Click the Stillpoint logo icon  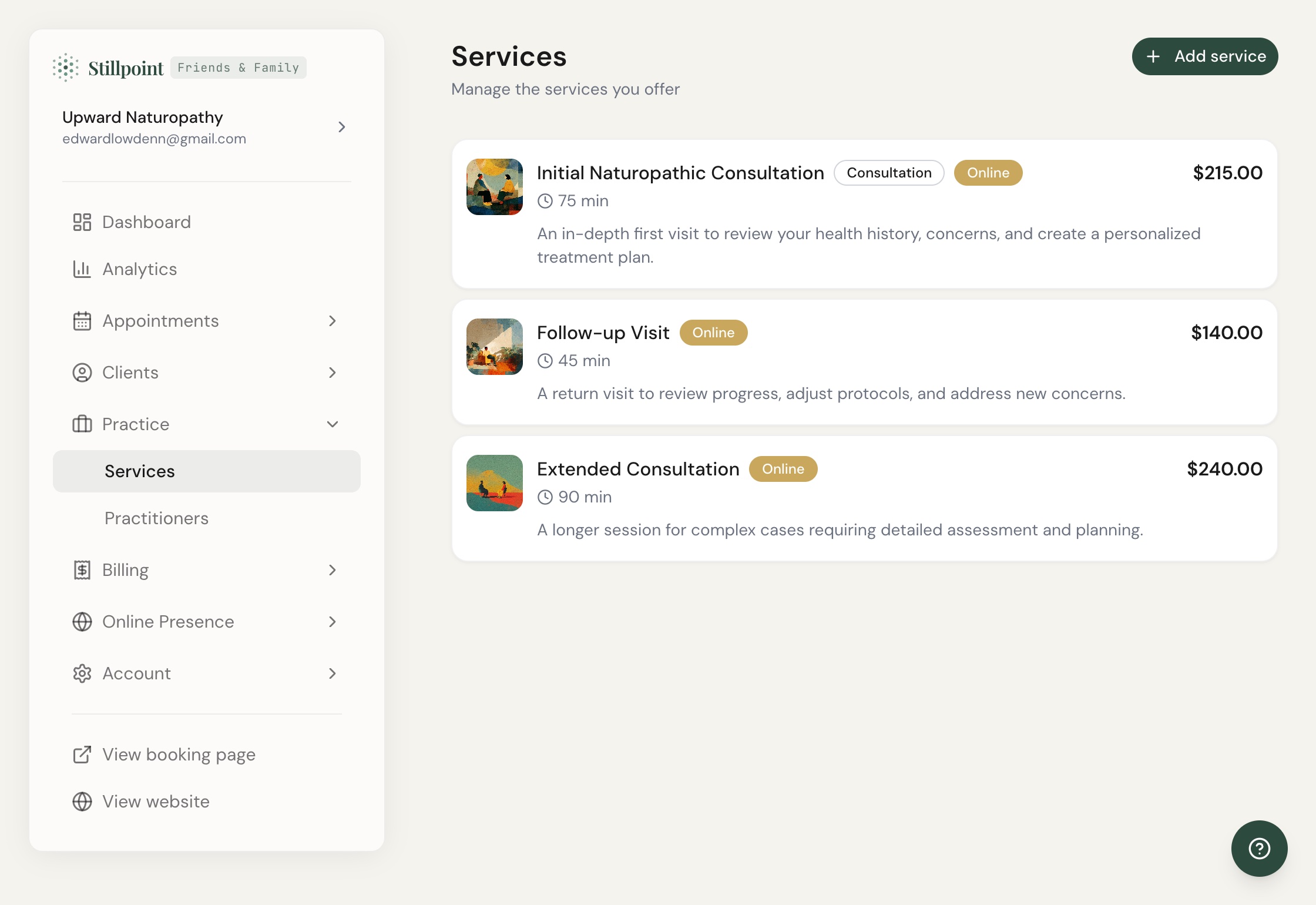pyautogui.click(x=65, y=68)
